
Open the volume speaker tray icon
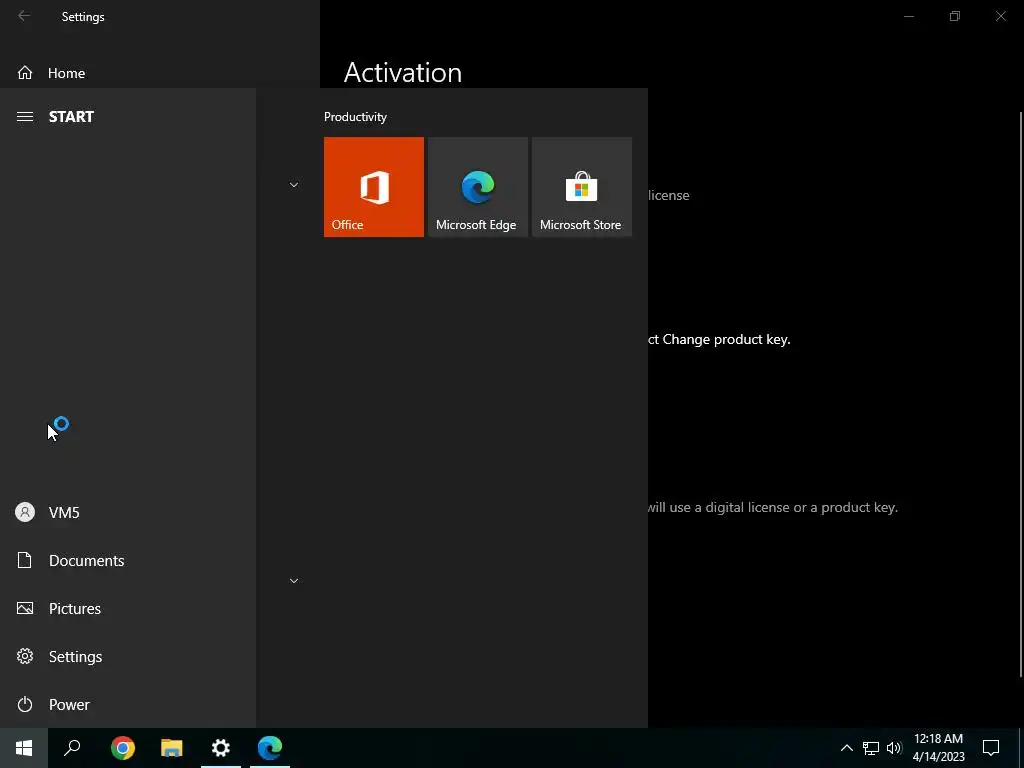pos(894,748)
